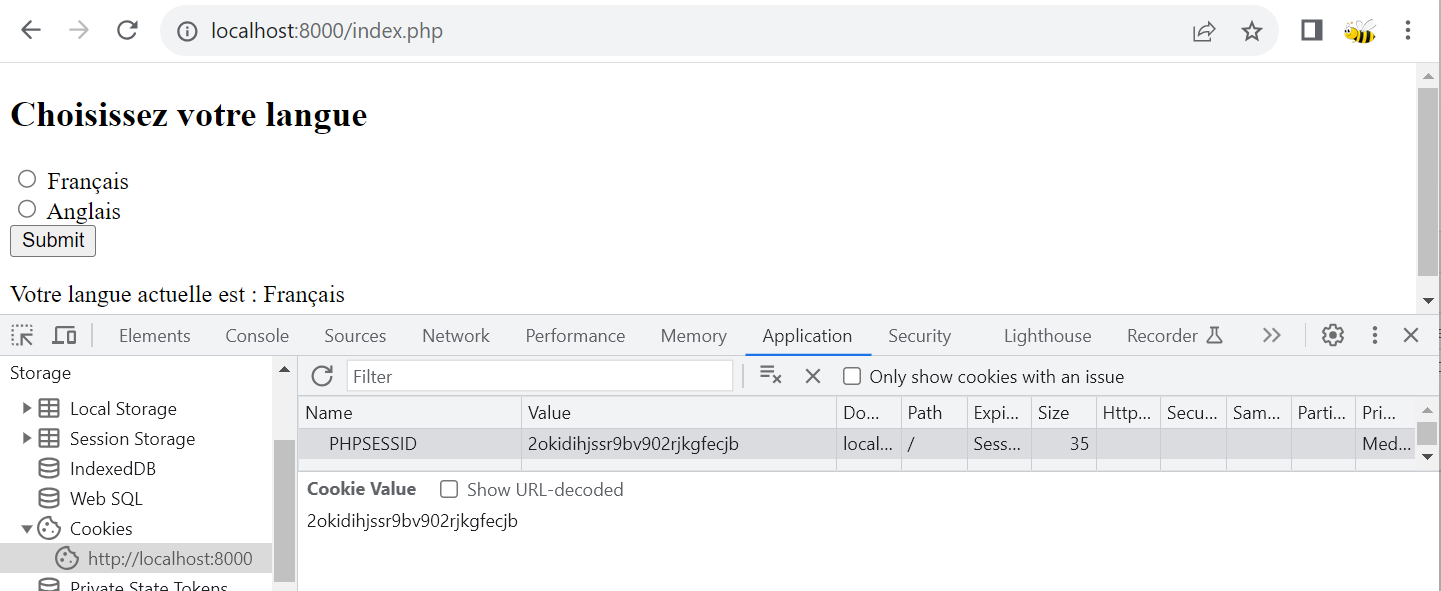1441x591 pixels.
Task: Open the Console tab
Action: click(x=257, y=336)
